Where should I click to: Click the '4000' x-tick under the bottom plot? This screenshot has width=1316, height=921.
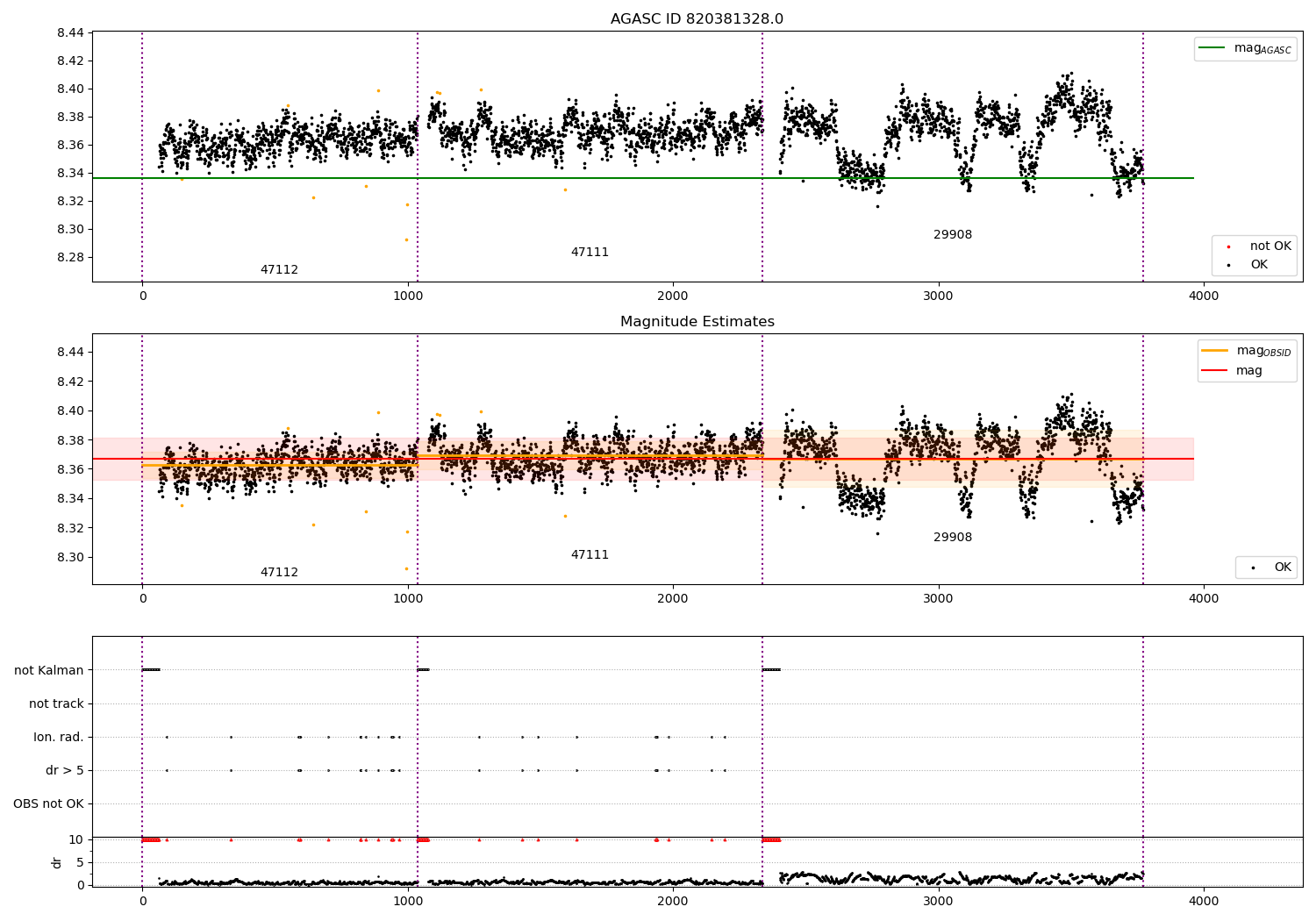pos(1204,902)
